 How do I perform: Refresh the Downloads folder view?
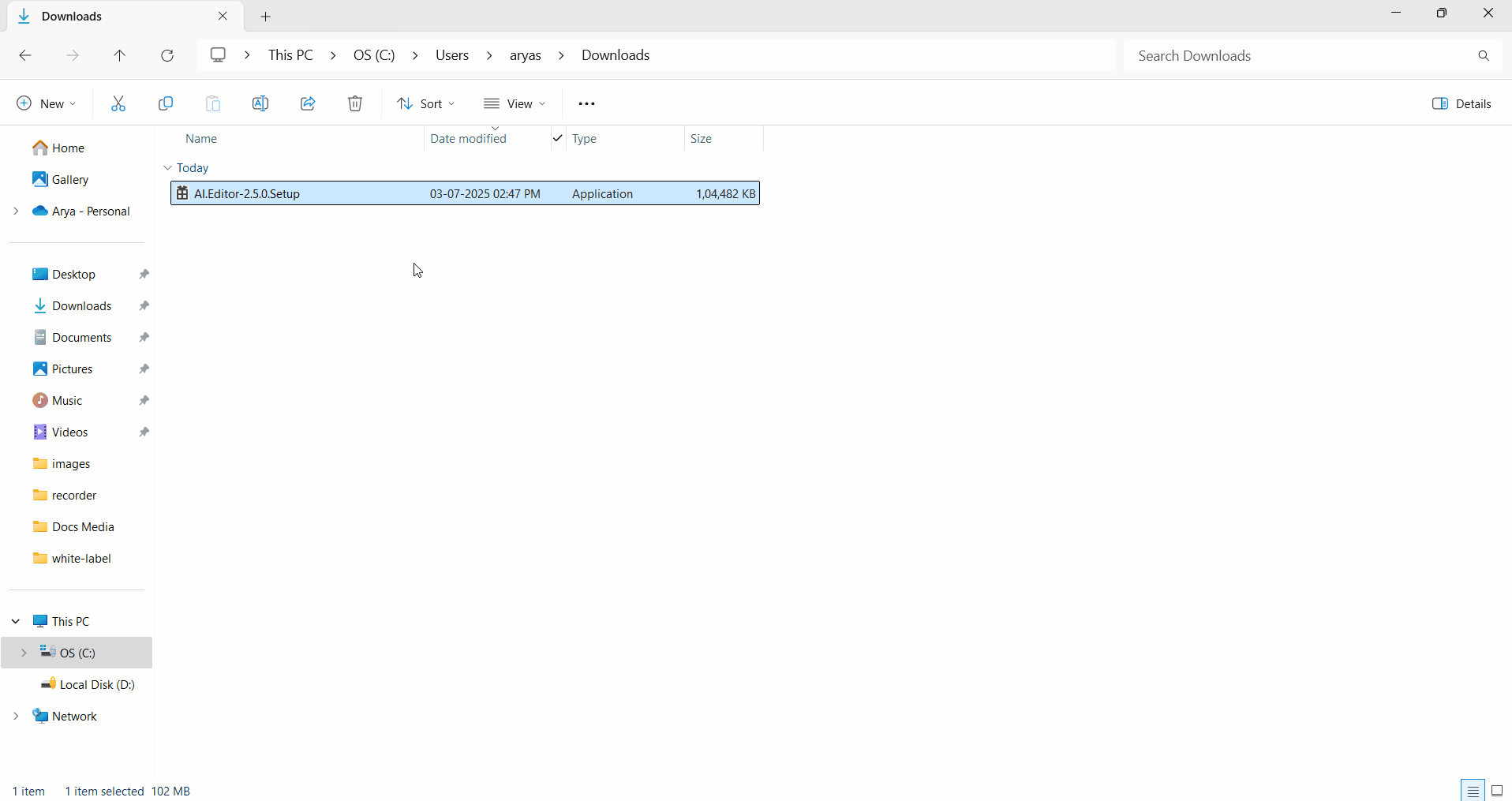pyautogui.click(x=167, y=55)
